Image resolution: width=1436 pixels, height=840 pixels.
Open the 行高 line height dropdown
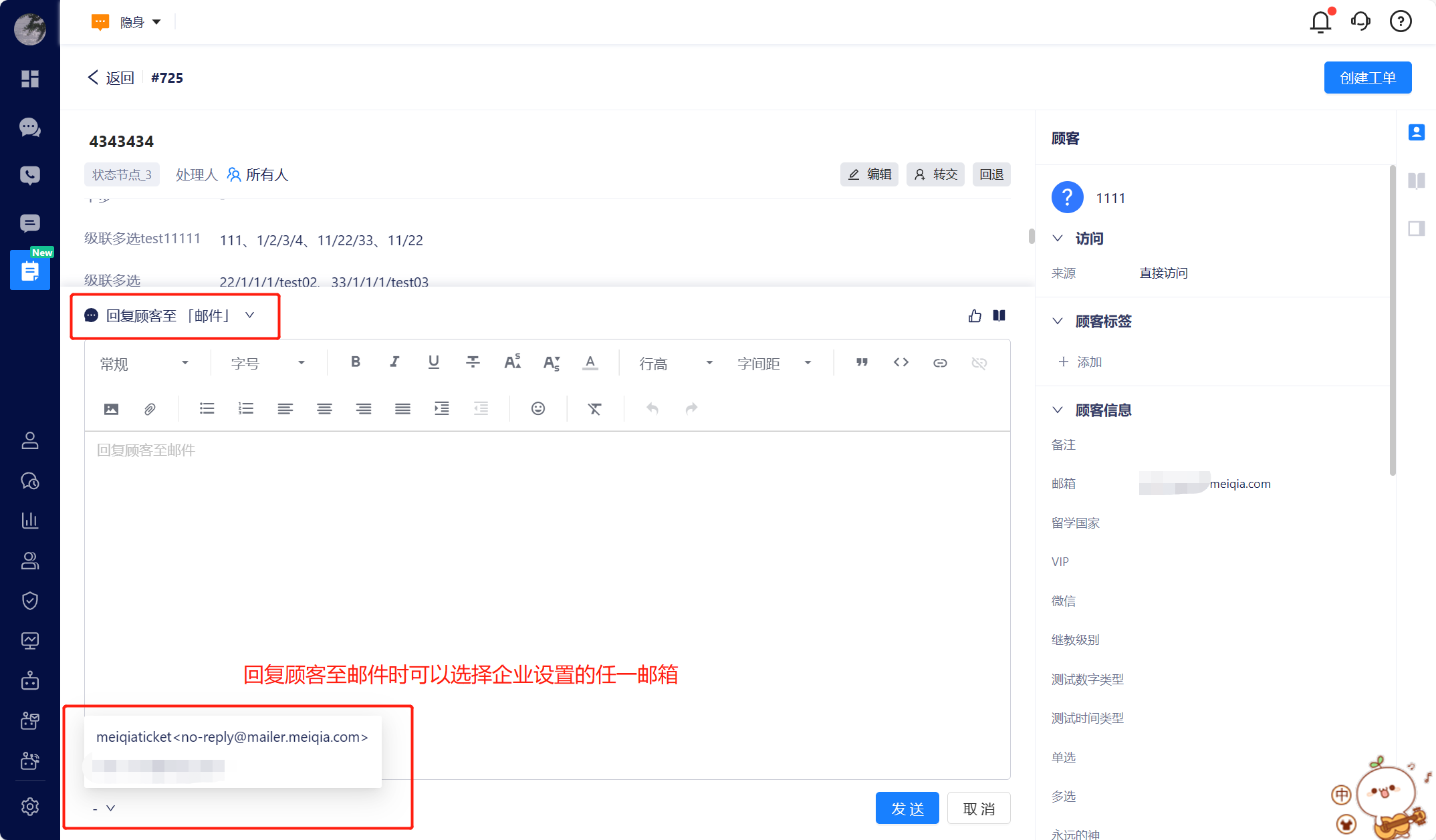pyautogui.click(x=675, y=363)
